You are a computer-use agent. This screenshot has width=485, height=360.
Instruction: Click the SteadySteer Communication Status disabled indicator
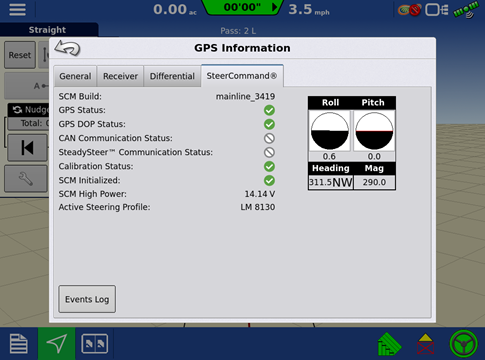[269, 152]
